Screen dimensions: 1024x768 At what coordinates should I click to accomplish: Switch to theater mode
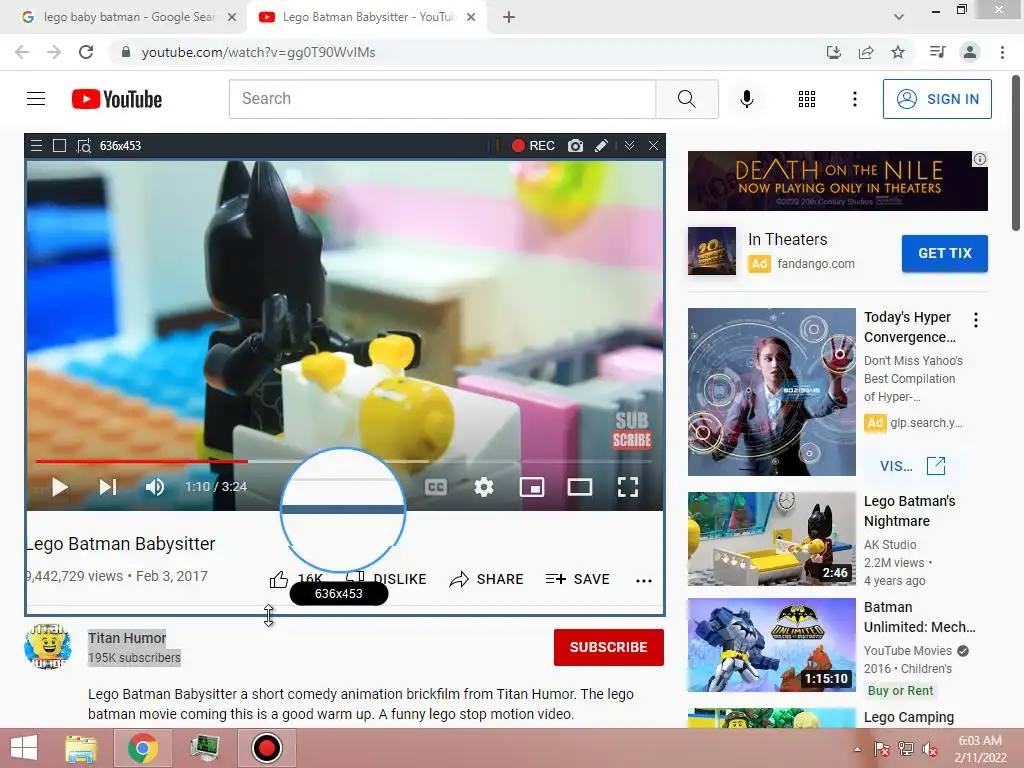pos(580,487)
